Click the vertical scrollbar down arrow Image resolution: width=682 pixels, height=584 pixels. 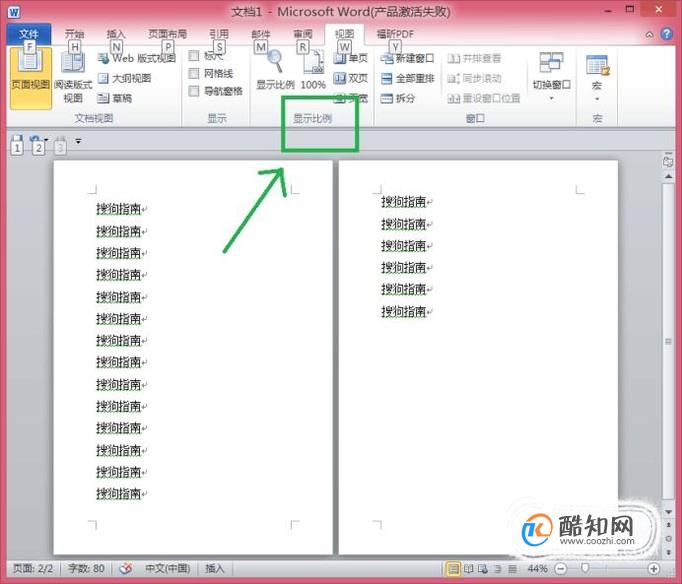click(x=669, y=512)
